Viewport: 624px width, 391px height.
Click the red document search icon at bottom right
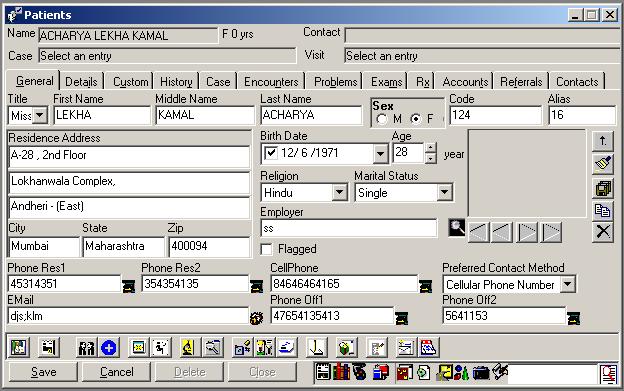(608, 374)
